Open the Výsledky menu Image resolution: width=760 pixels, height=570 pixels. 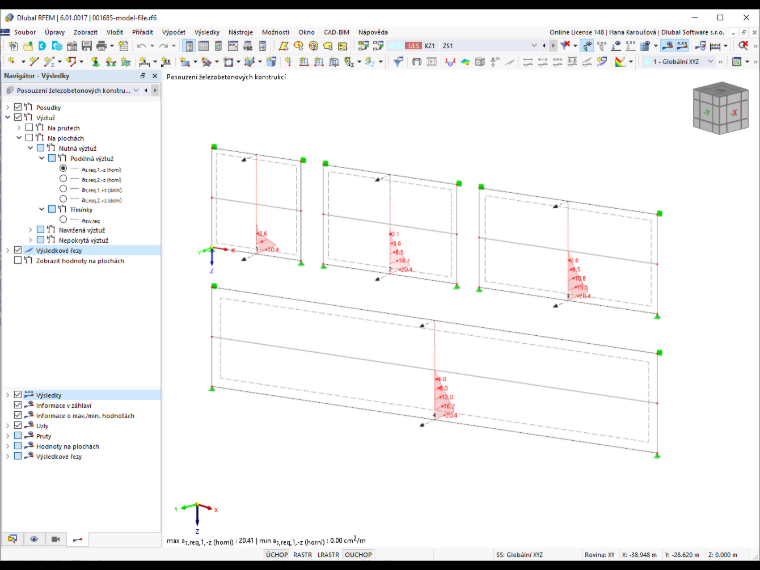click(x=207, y=32)
